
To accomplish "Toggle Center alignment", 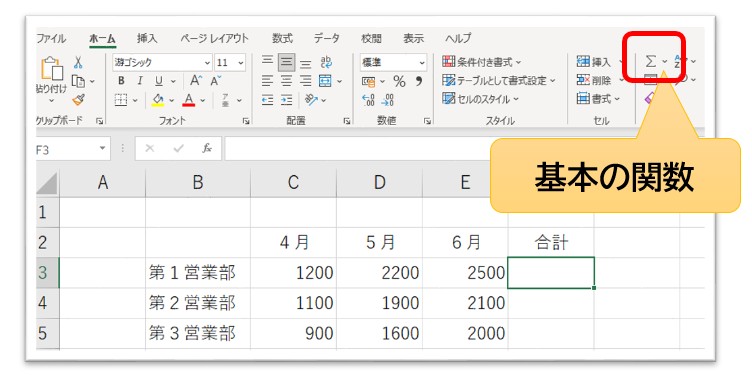I will click(286, 81).
